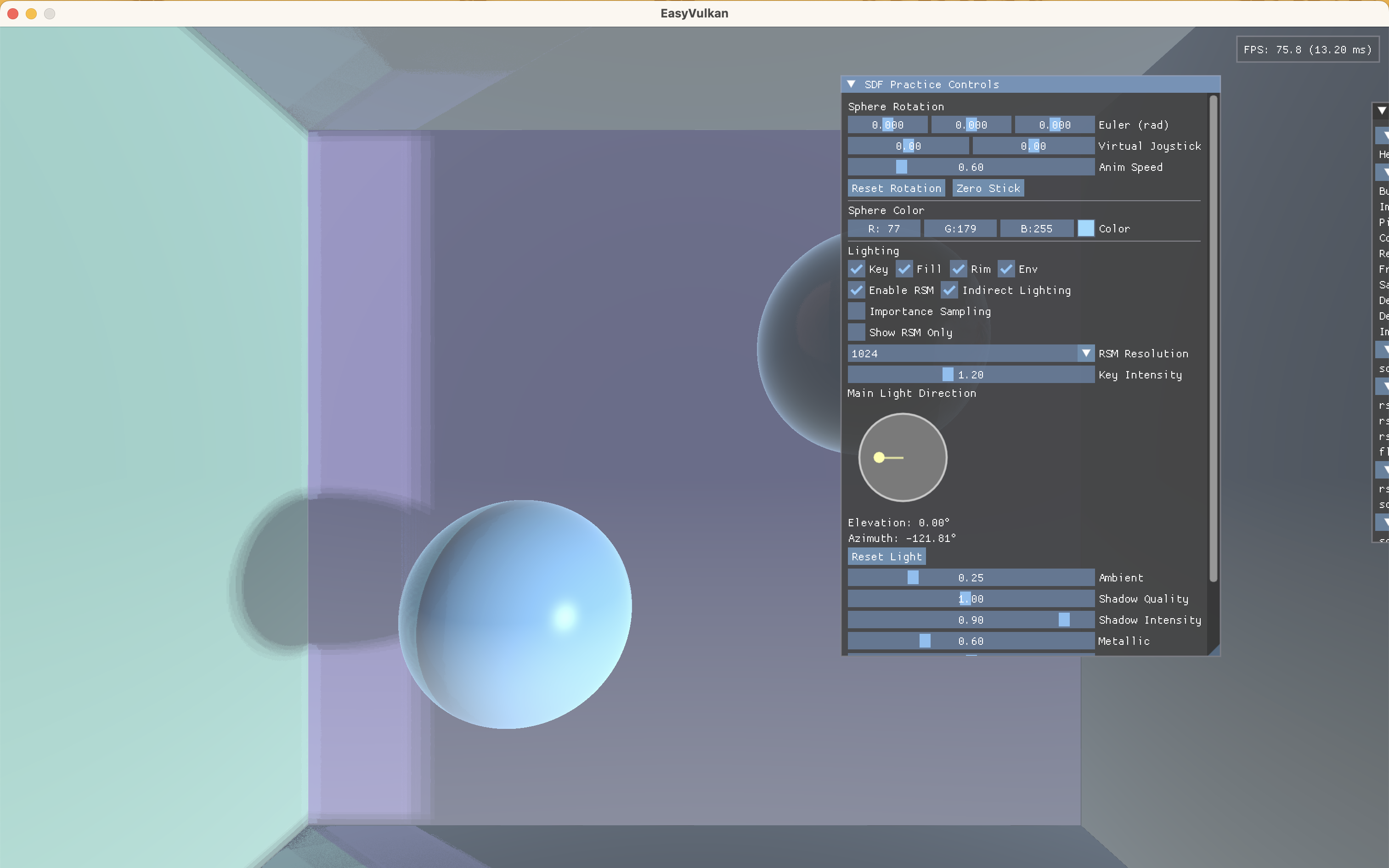Click the Shadow Intensity slider
1389x868 pixels.
[x=971, y=620]
